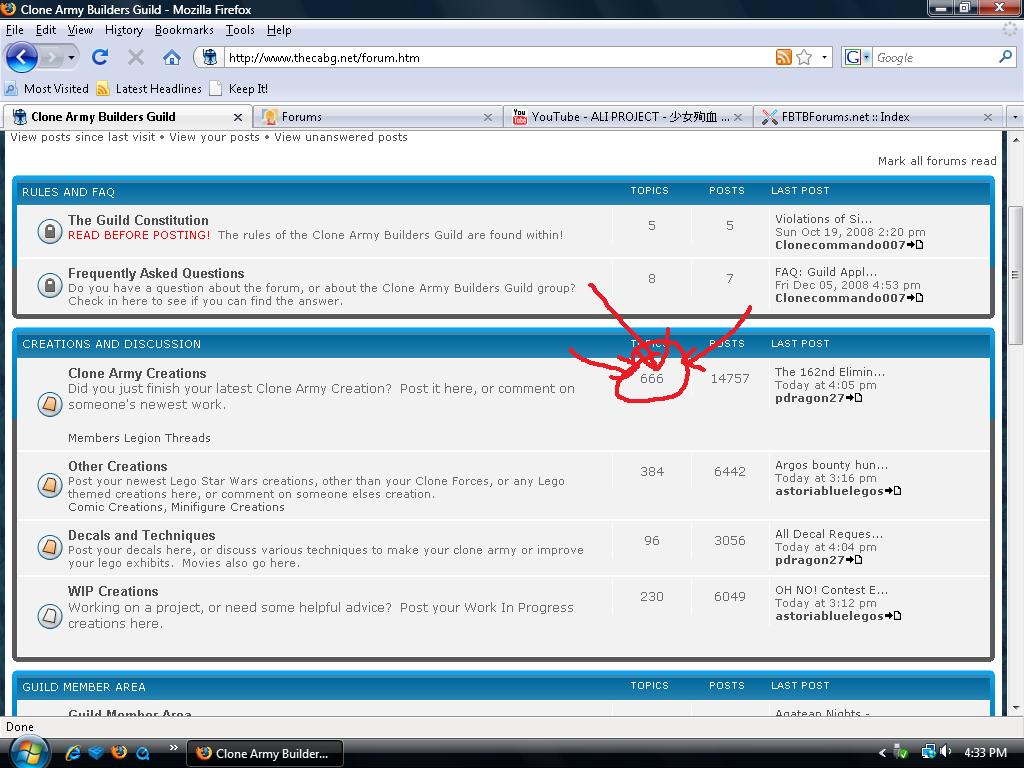Click the vertical page scrollbar thumb
The height and width of the screenshot is (768, 1024).
[x=1016, y=275]
